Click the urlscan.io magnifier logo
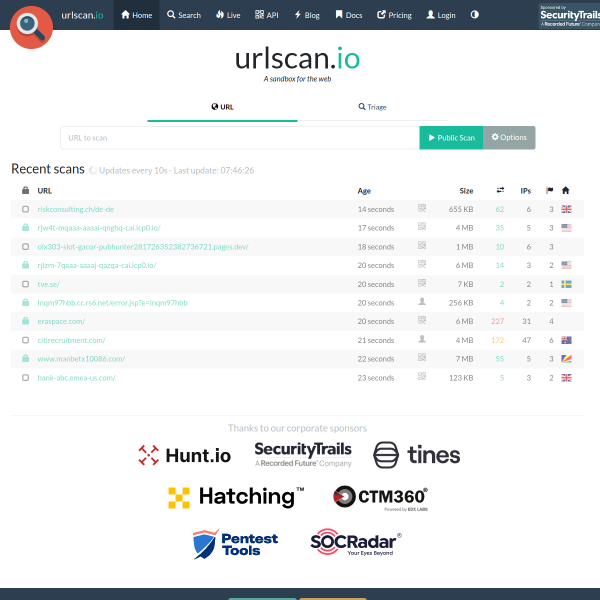Screen dimensions: 600x600 pos(31,27)
